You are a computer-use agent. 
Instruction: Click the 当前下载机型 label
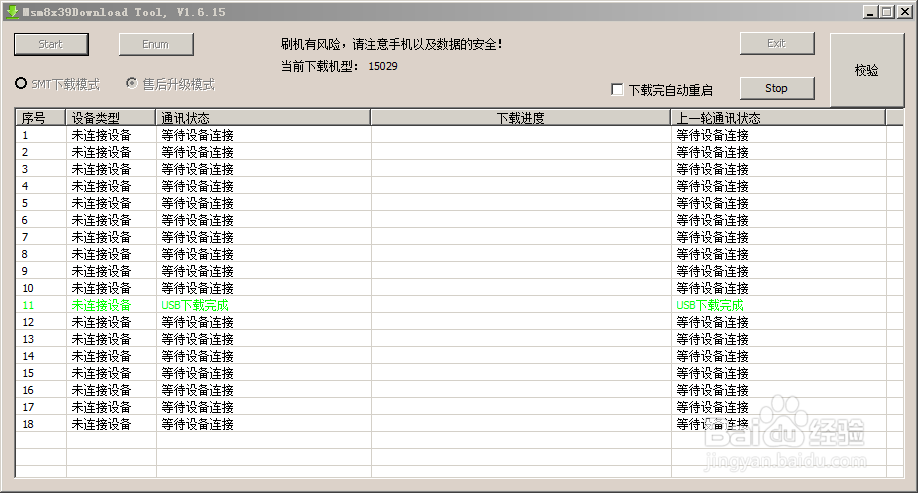coord(320,66)
